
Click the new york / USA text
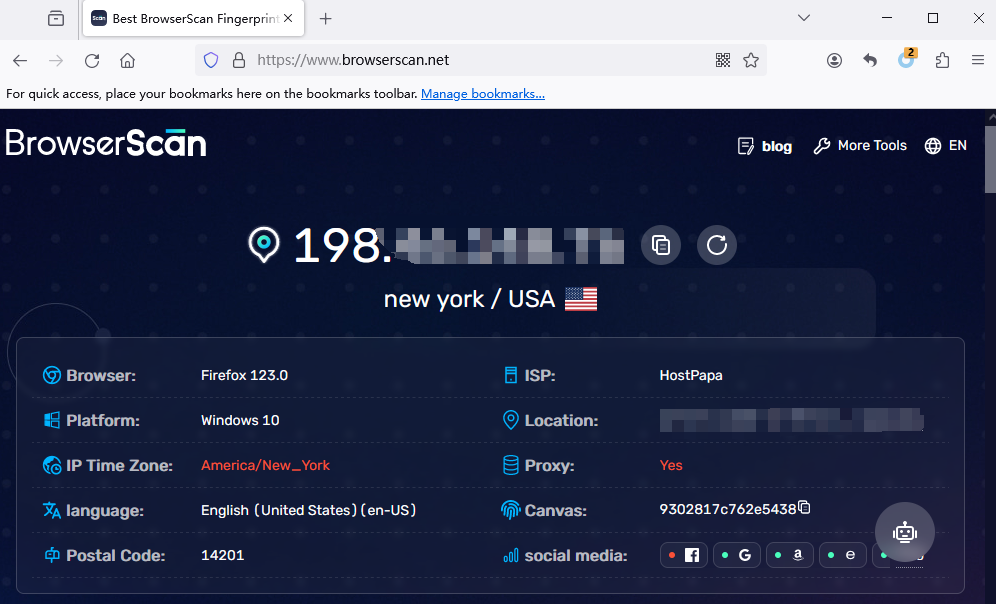(x=469, y=299)
